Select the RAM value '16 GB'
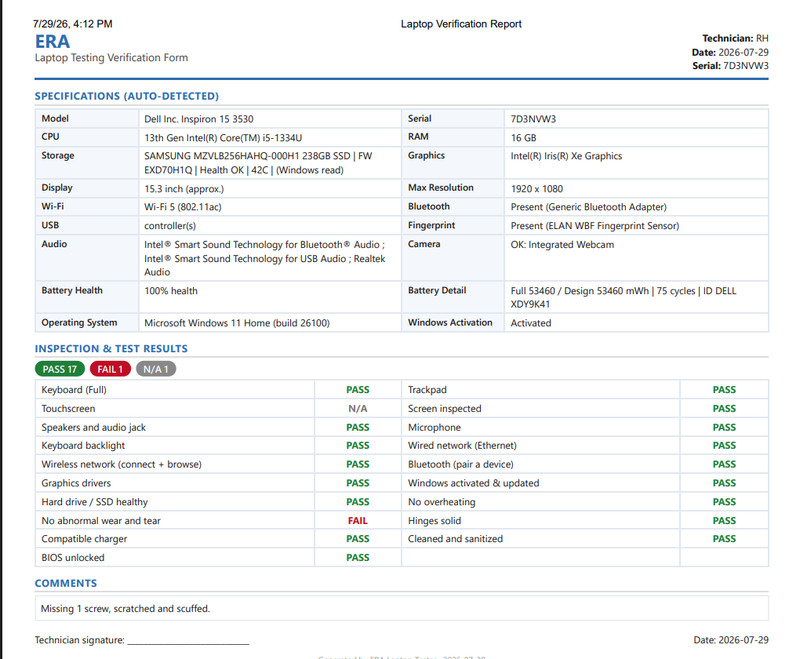The height and width of the screenshot is (659, 800). tap(523, 138)
